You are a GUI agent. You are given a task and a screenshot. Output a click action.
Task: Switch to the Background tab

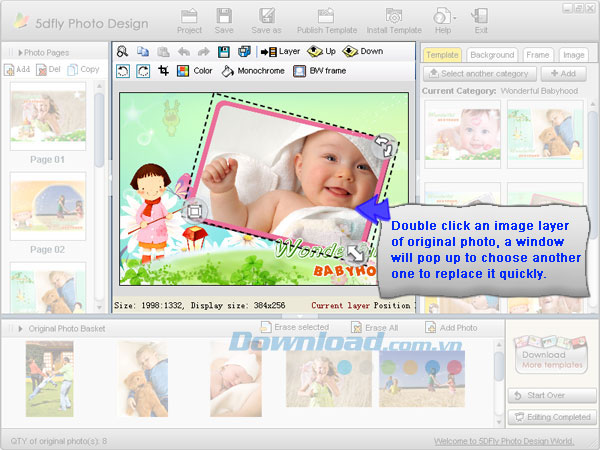(x=492, y=55)
